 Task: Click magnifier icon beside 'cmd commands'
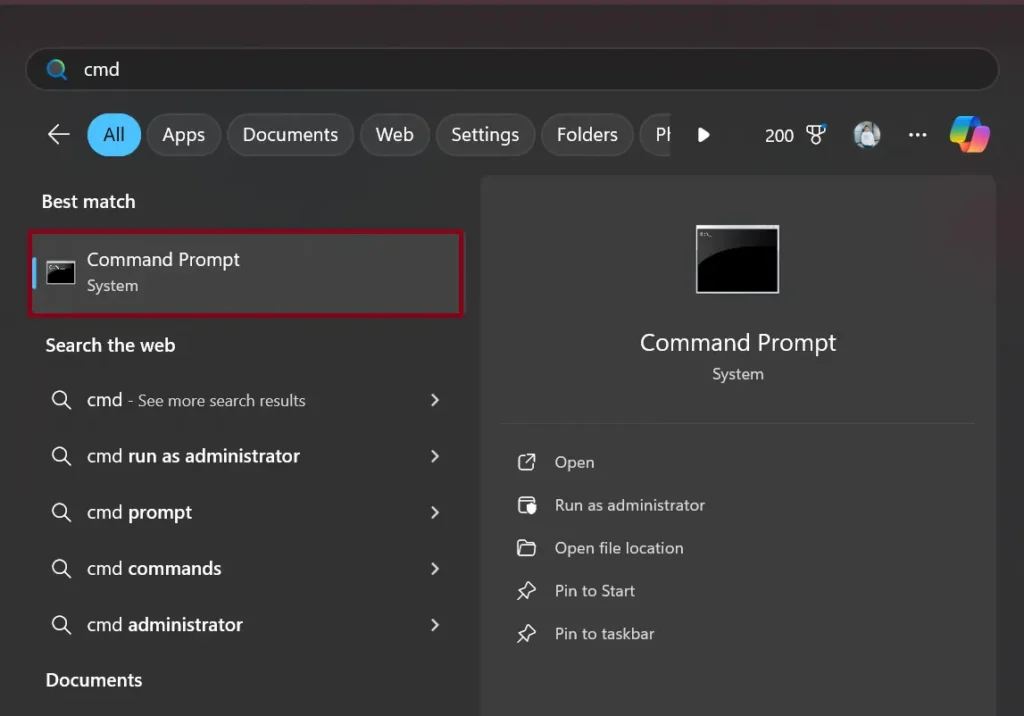coord(61,568)
